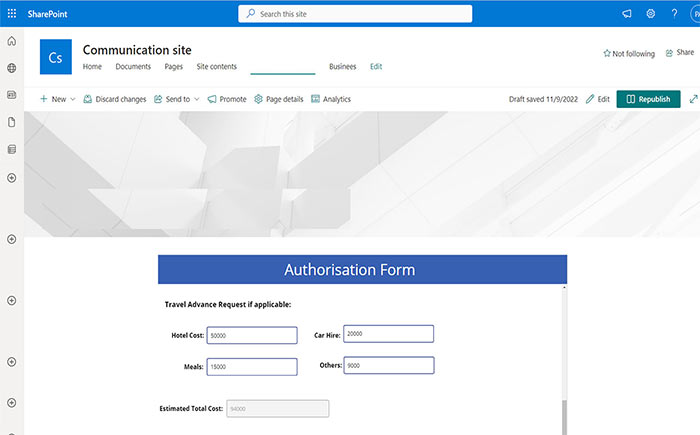Open the SharePoint app launcher waffle

11,13
